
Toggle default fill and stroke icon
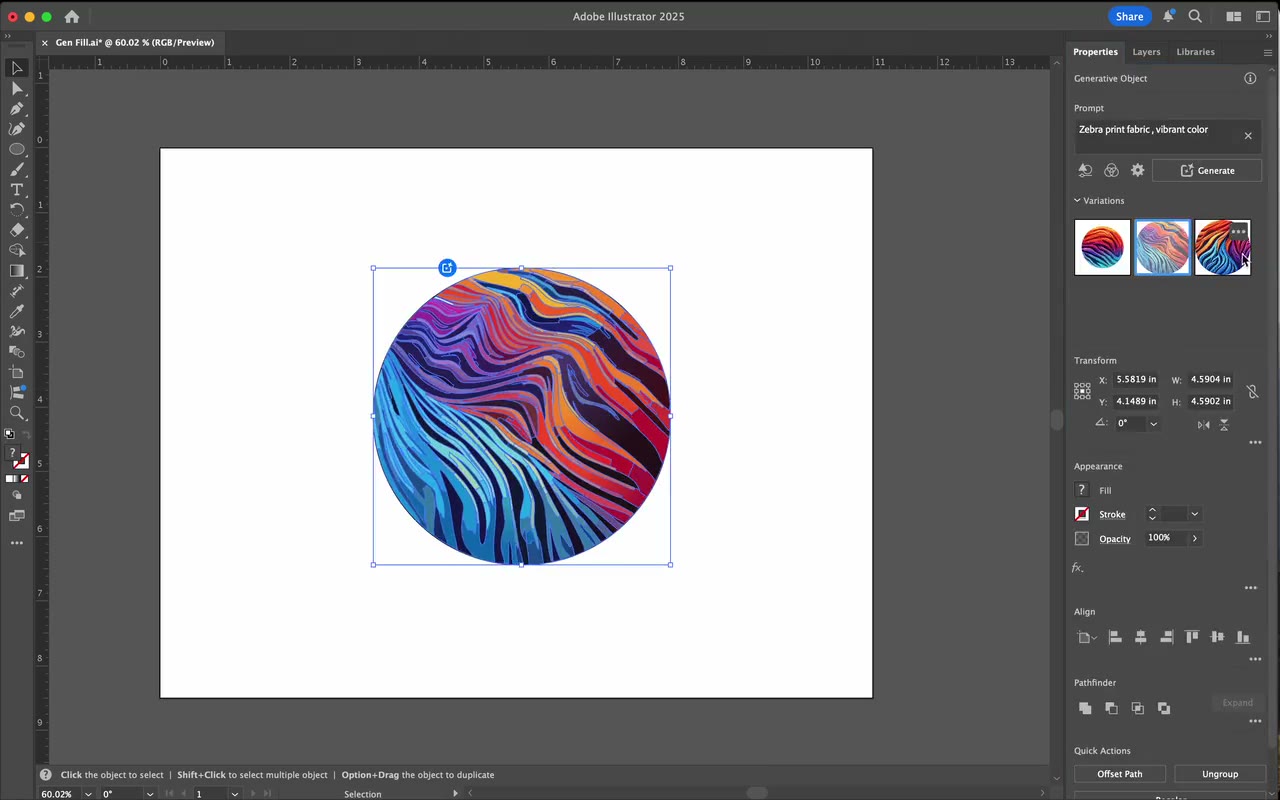pyautogui.click(x=10, y=434)
